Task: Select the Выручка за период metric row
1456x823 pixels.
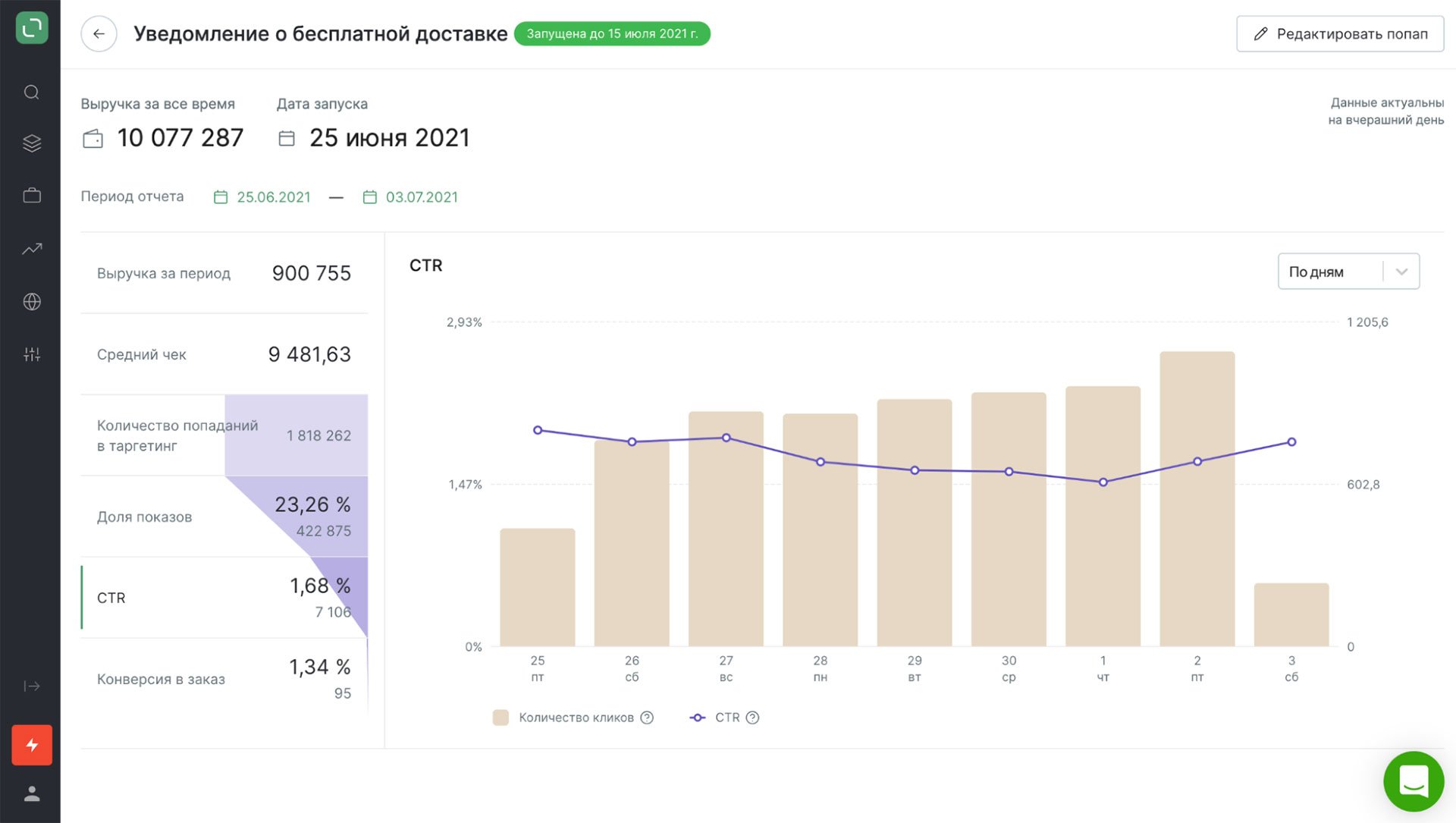Action: click(x=224, y=273)
